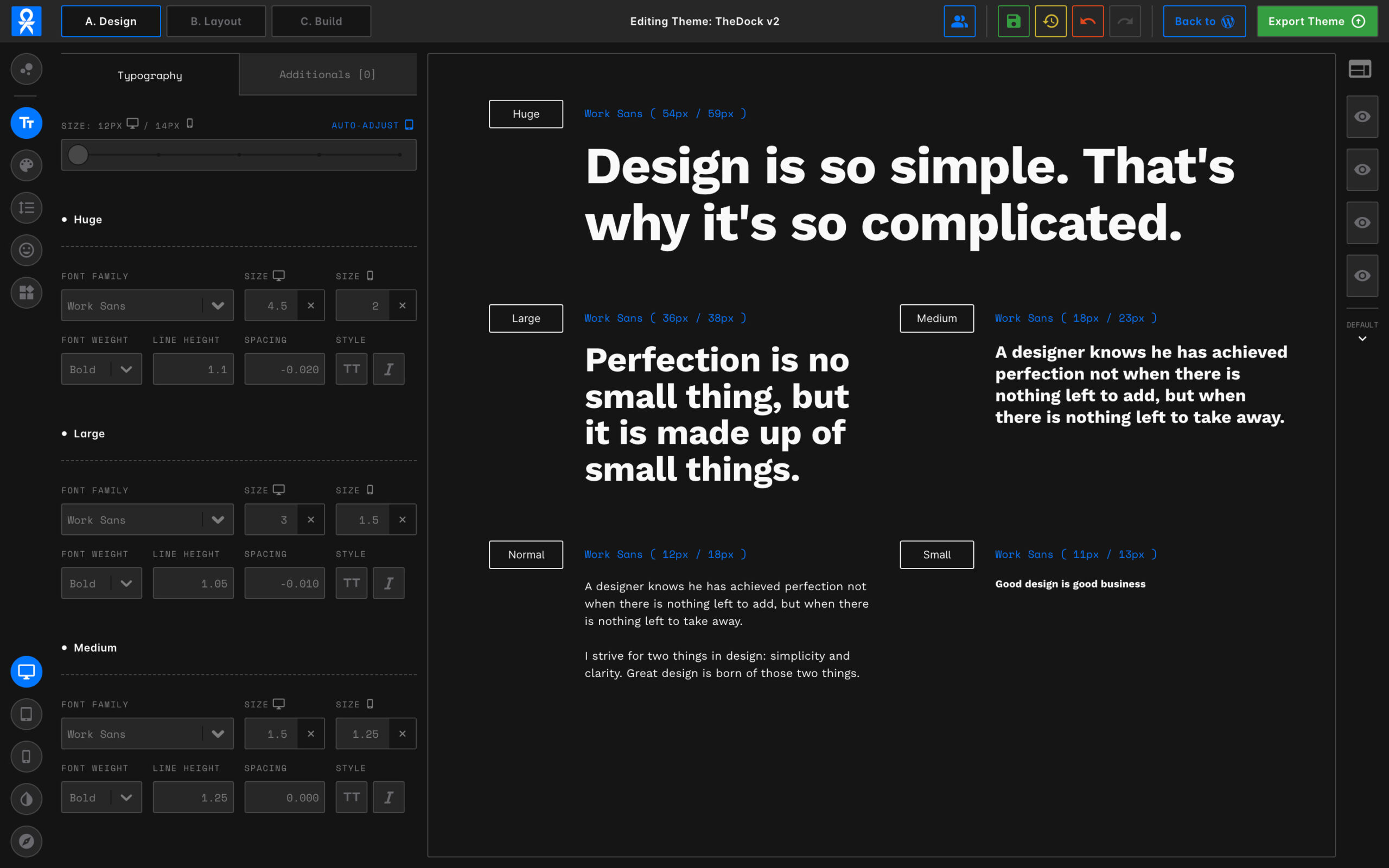This screenshot has width=1389, height=868.
Task: Open the revision history clock icon
Action: tap(1050, 21)
